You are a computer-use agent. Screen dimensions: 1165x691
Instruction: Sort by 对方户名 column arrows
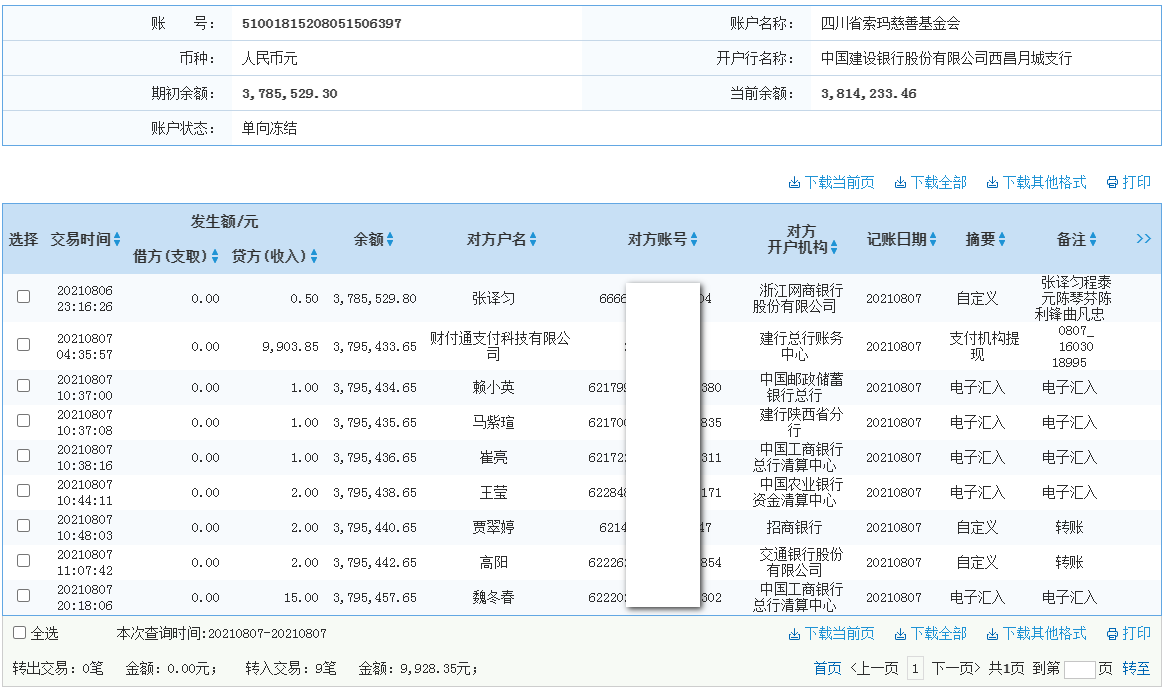click(533, 239)
